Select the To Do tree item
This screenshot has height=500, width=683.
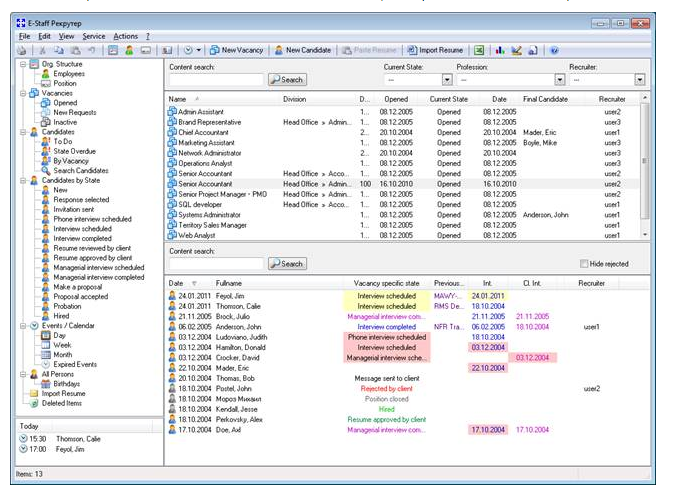click(x=63, y=142)
